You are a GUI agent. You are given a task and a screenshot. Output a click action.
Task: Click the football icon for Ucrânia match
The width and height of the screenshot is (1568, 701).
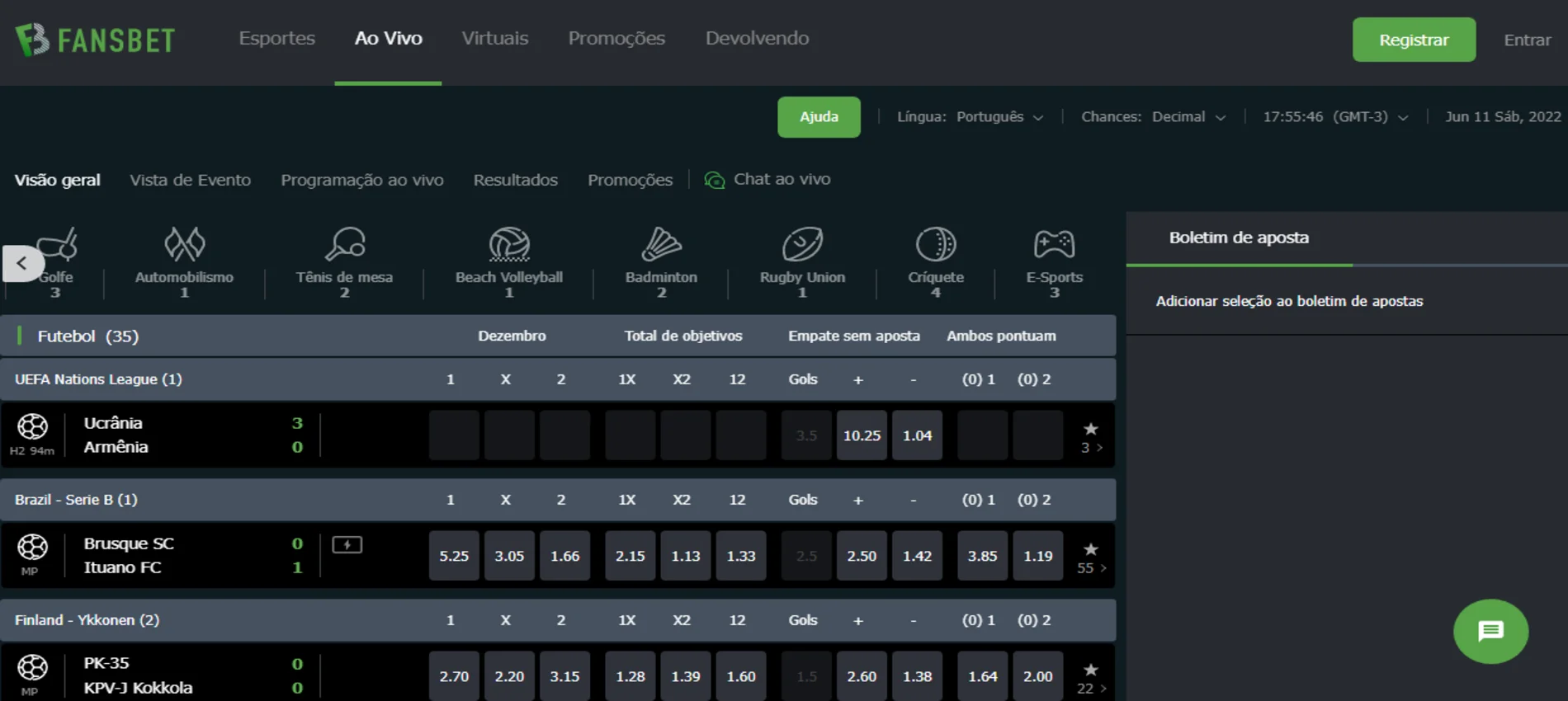(x=32, y=426)
